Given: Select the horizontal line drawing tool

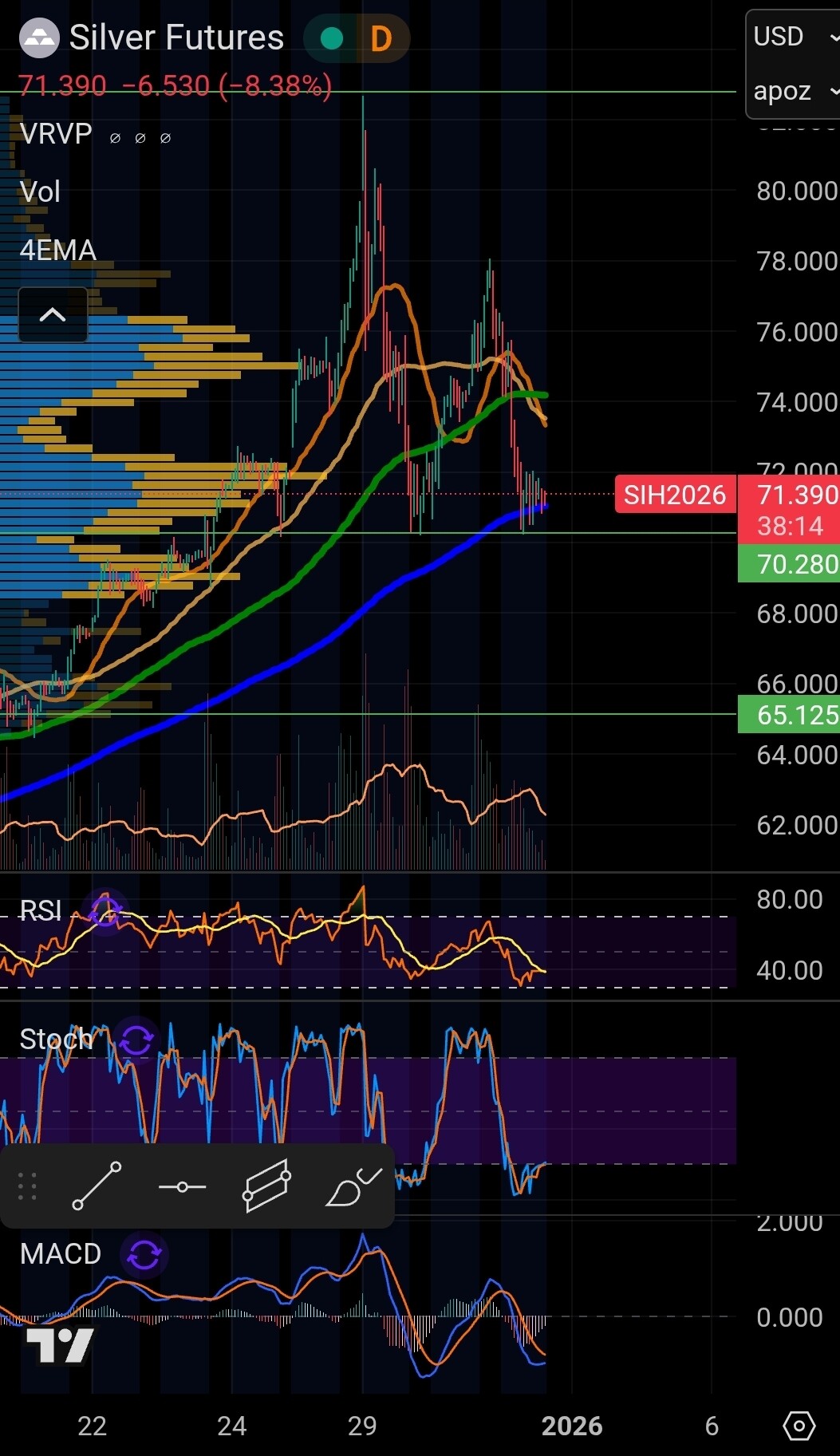Looking at the screenshot, I should click(182, 1187).
